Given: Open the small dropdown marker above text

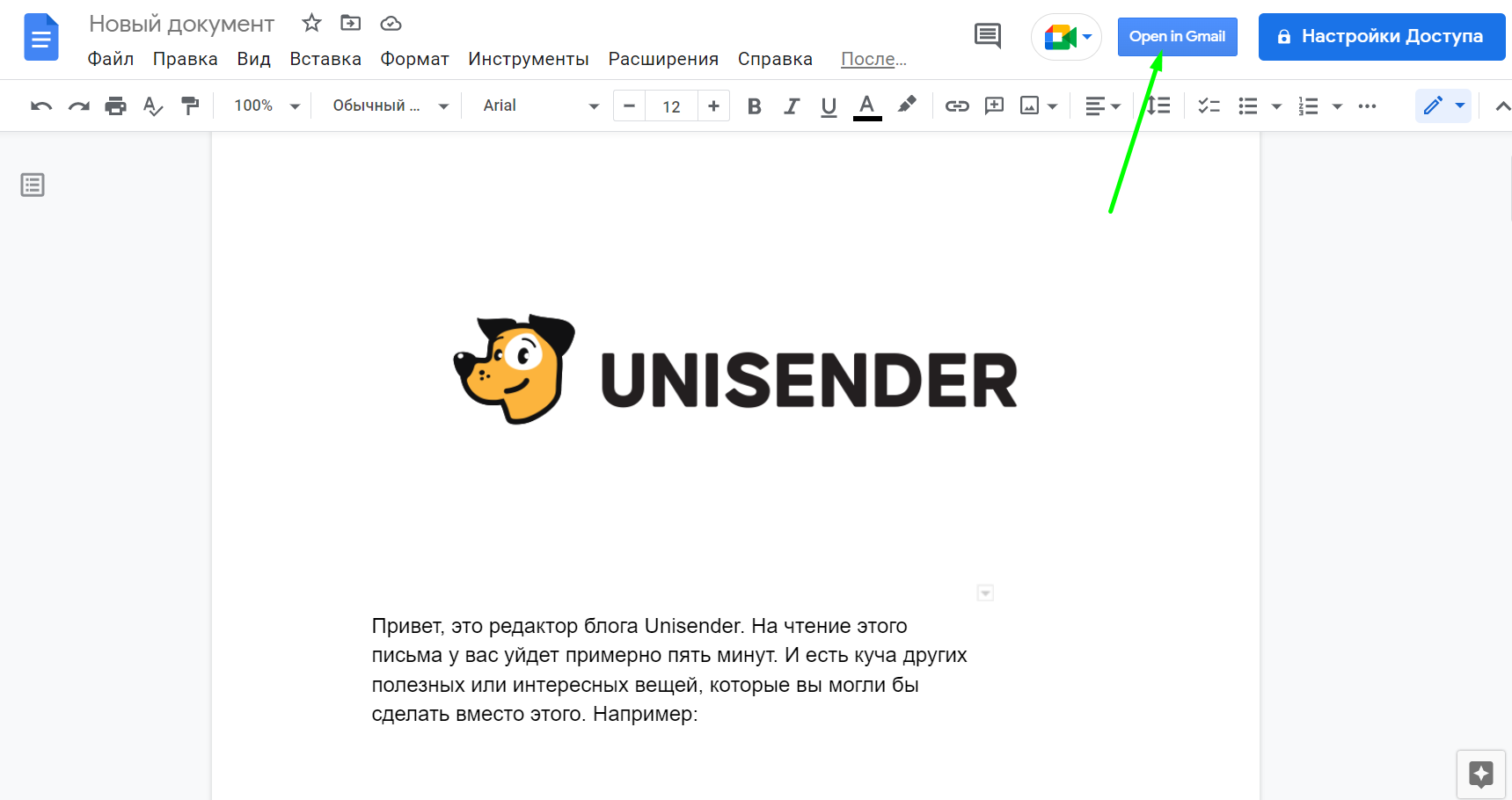Looking at the screenshot, I should pyautogui.click(x=985, y=593).
